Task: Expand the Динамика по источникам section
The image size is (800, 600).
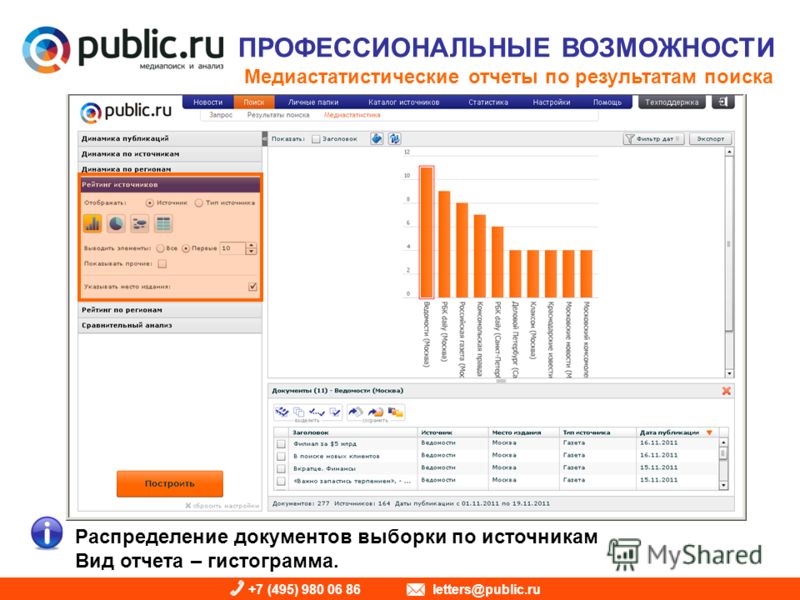Action: (170, 154)
